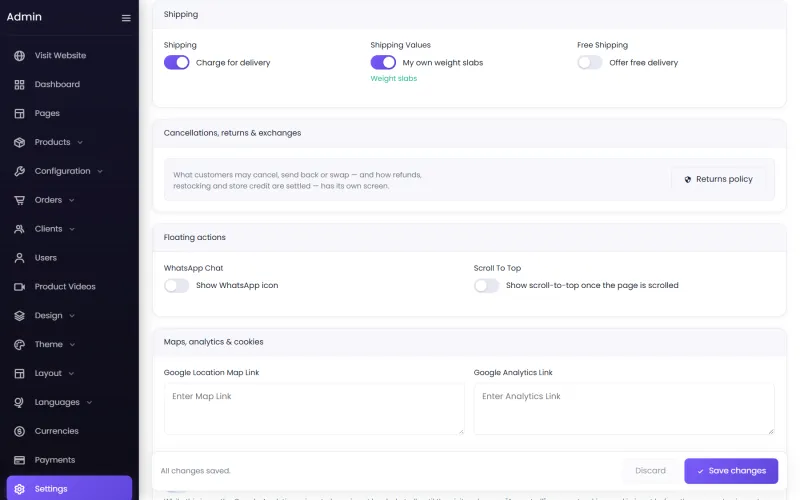Screen dimensions: 800x500
Task: Click the Layout panel icon
Action: click(x=19, y=373)
